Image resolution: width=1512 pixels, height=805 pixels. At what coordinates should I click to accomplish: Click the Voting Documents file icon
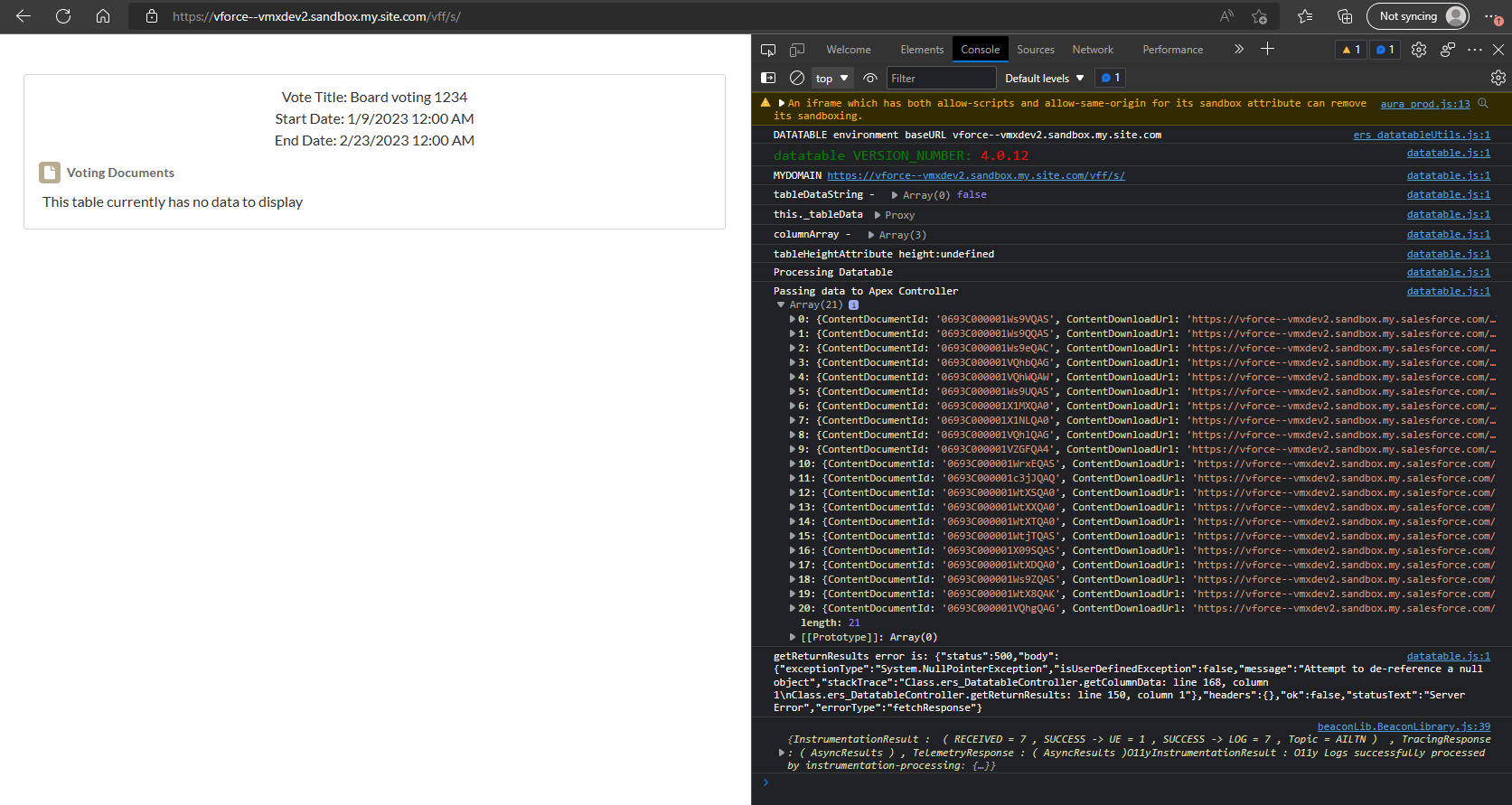click(50, 173)
